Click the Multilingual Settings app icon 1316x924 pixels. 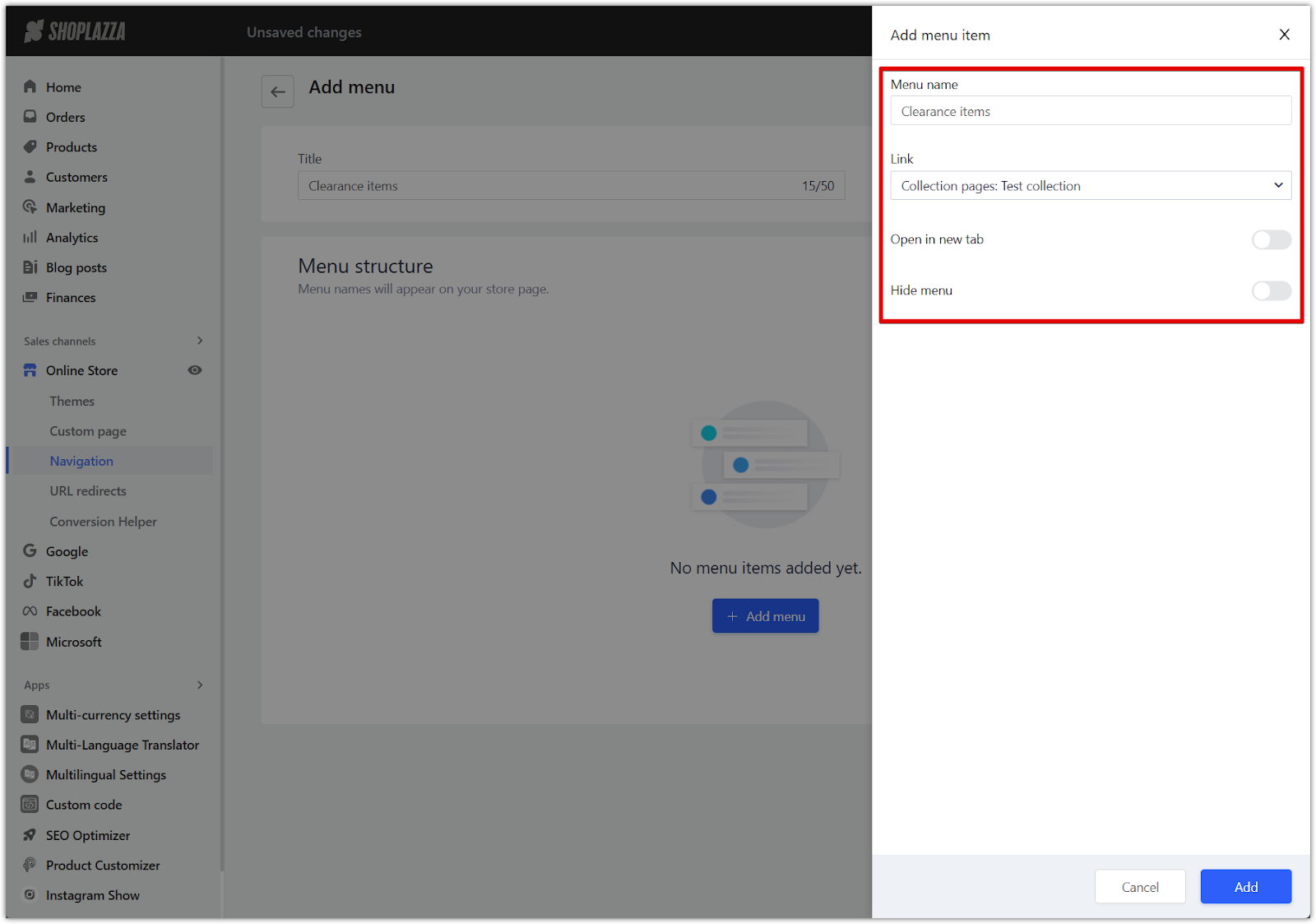(x=30, y=774)
